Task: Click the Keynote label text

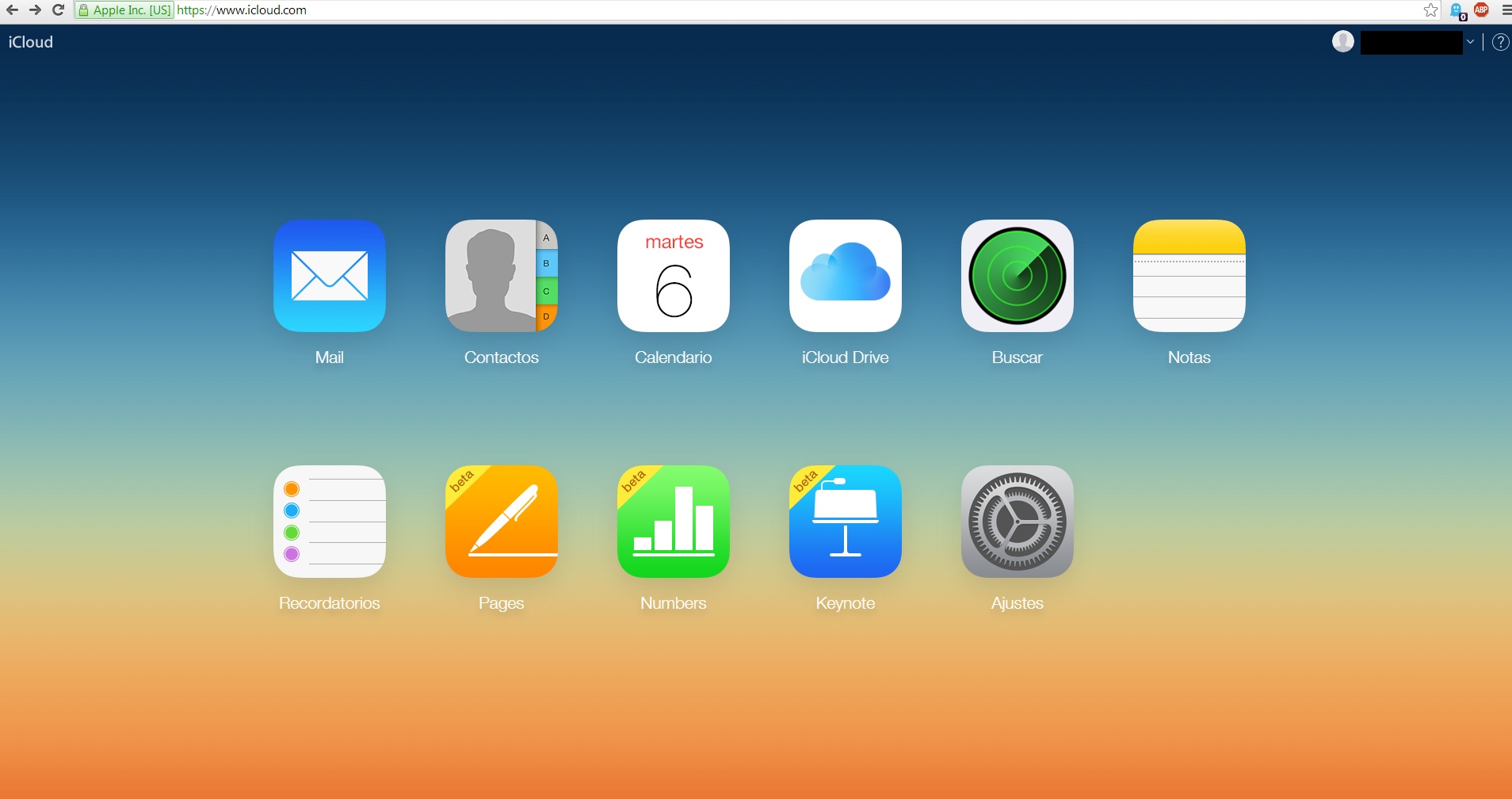Action: [x=846, y=603]
